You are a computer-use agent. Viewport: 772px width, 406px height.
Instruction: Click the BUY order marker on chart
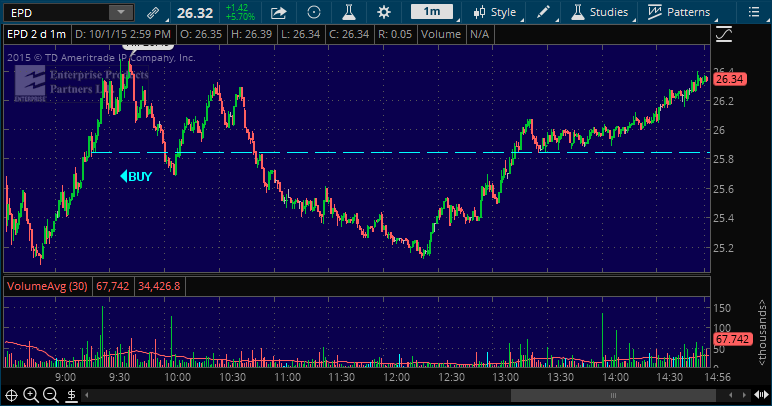point(136,176)
